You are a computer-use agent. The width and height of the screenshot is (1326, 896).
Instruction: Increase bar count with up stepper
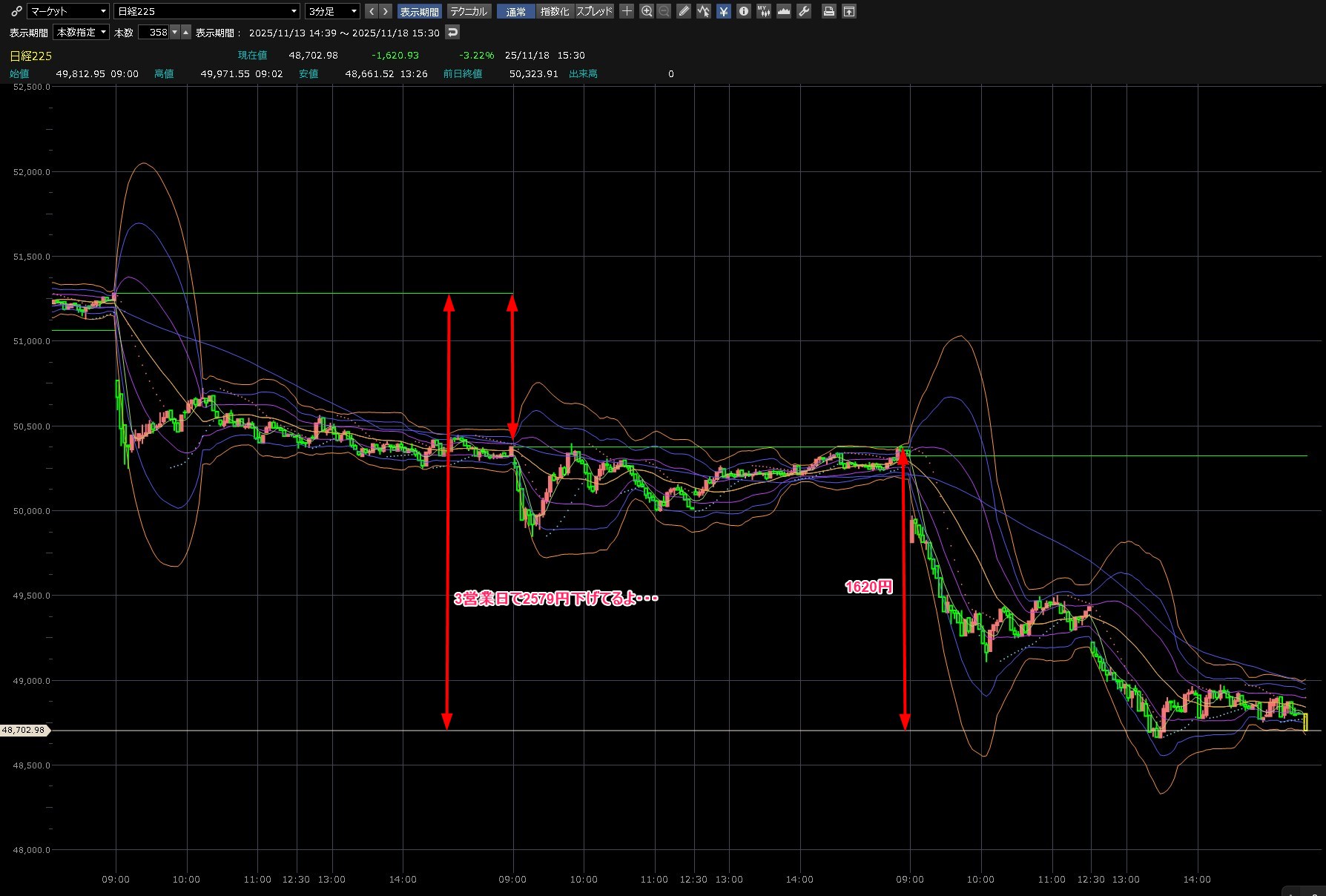tap(185, 32)
